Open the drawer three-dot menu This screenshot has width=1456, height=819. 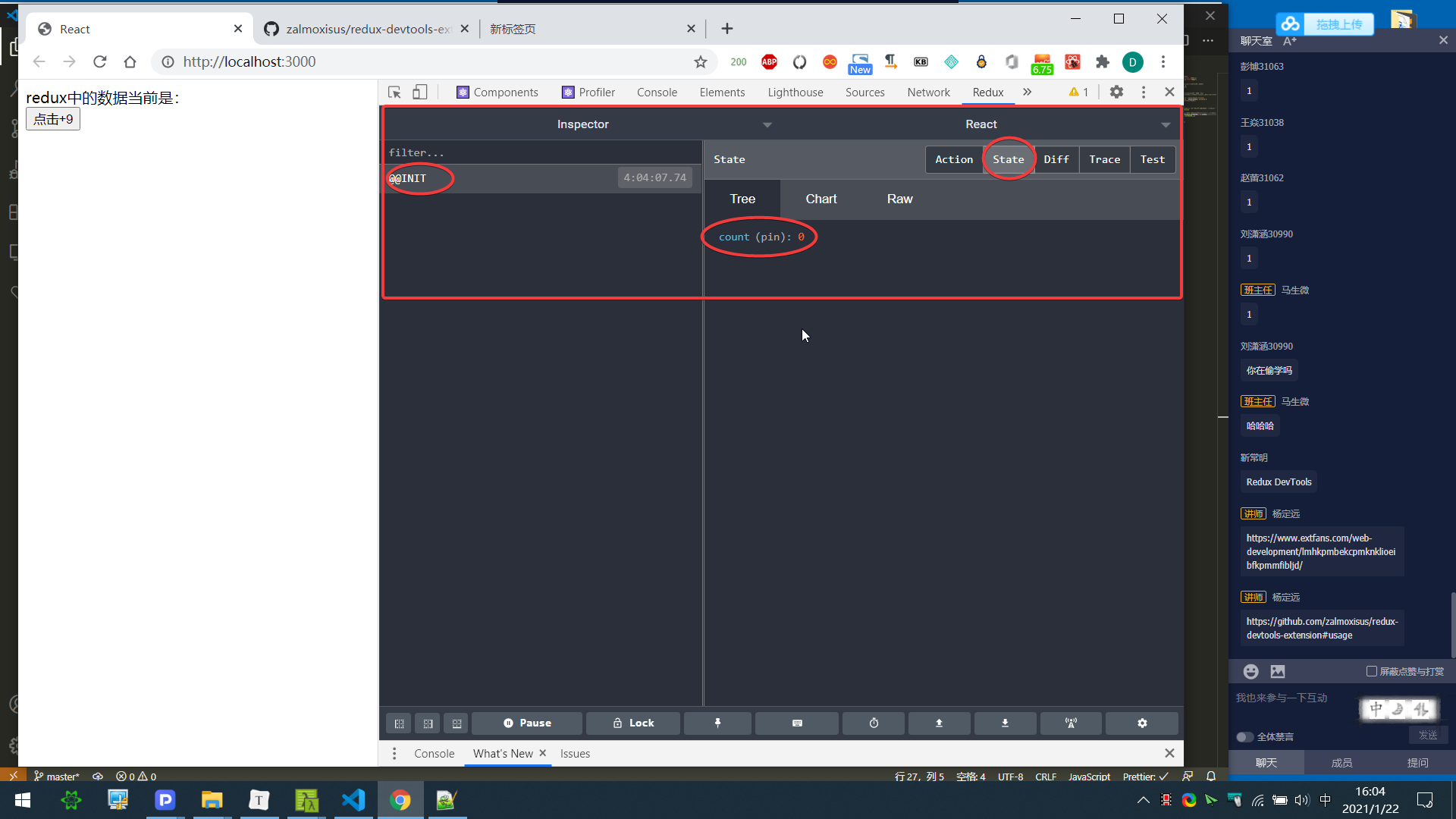pyautogui.click(x=394, y=753)
